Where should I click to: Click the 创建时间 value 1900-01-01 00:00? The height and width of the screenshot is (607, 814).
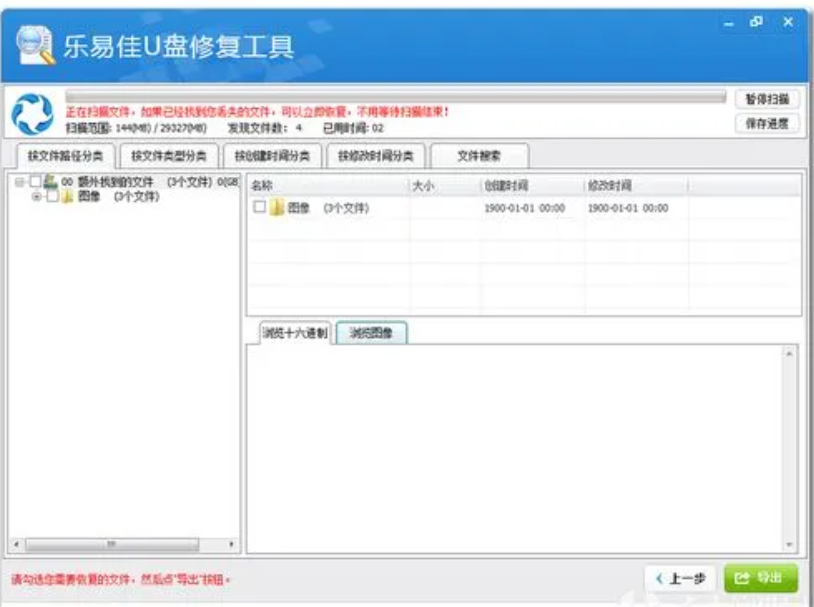pos(524,208)
